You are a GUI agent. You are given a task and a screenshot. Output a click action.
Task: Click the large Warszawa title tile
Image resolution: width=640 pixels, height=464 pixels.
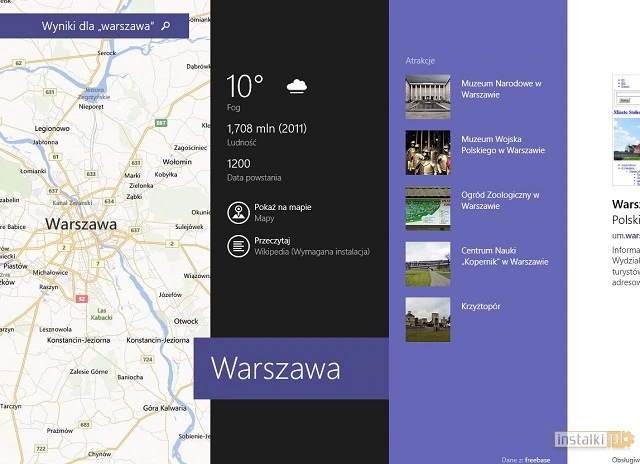click(291, 368)
